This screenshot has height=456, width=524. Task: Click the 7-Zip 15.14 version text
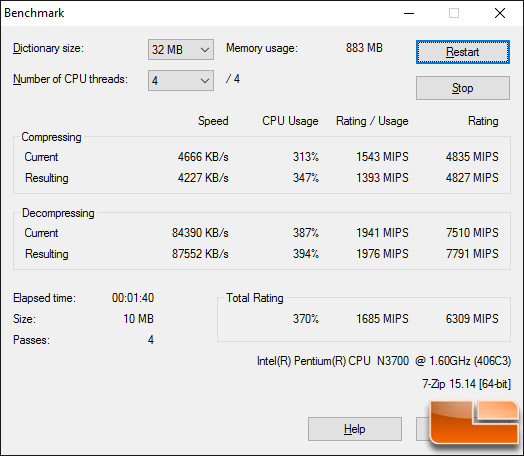[x=467, y=384]
